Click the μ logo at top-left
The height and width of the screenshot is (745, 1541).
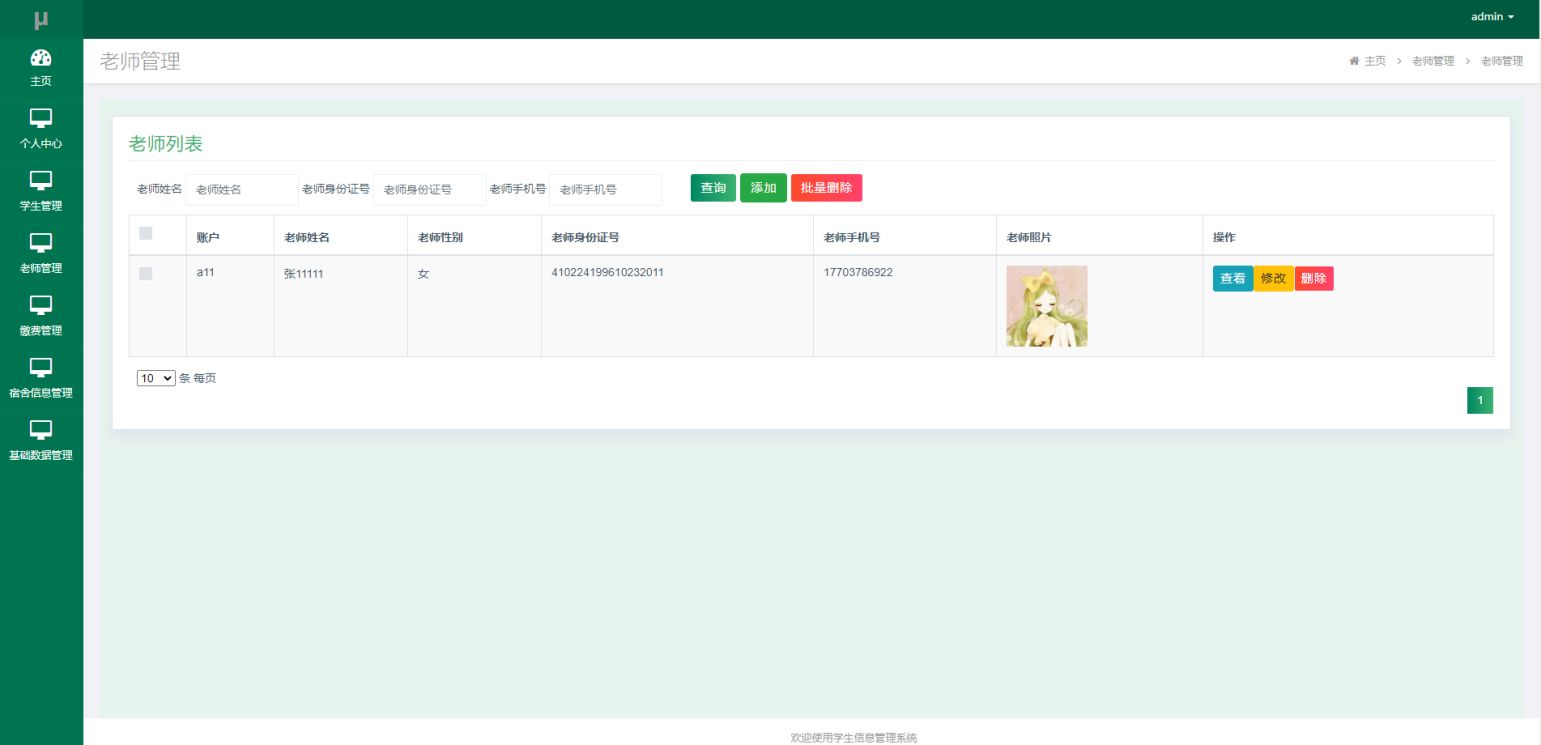tap(41, 19)
